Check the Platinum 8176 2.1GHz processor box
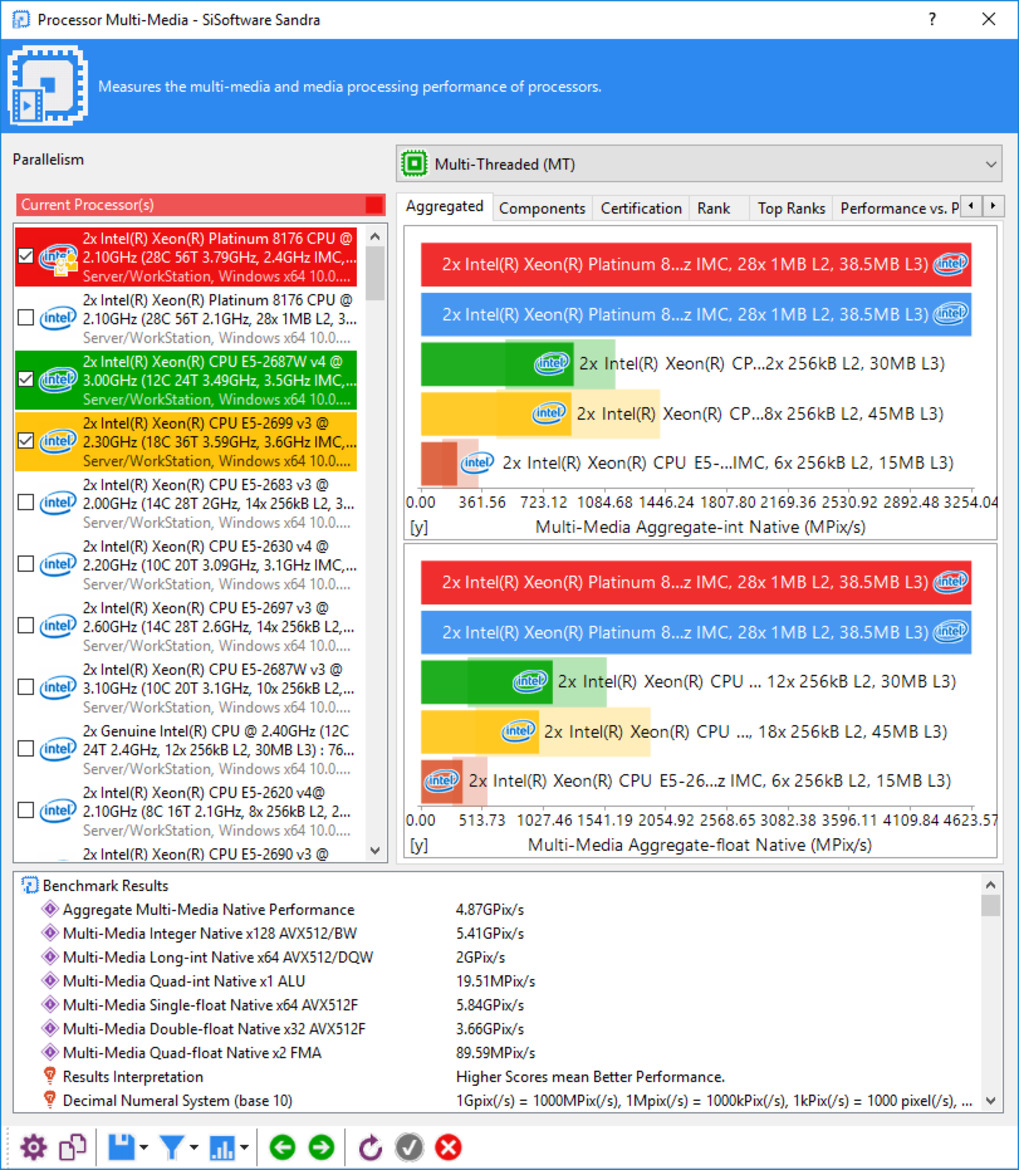Viewport: 1019px width, 1170px height. click(x=26, y=318)
